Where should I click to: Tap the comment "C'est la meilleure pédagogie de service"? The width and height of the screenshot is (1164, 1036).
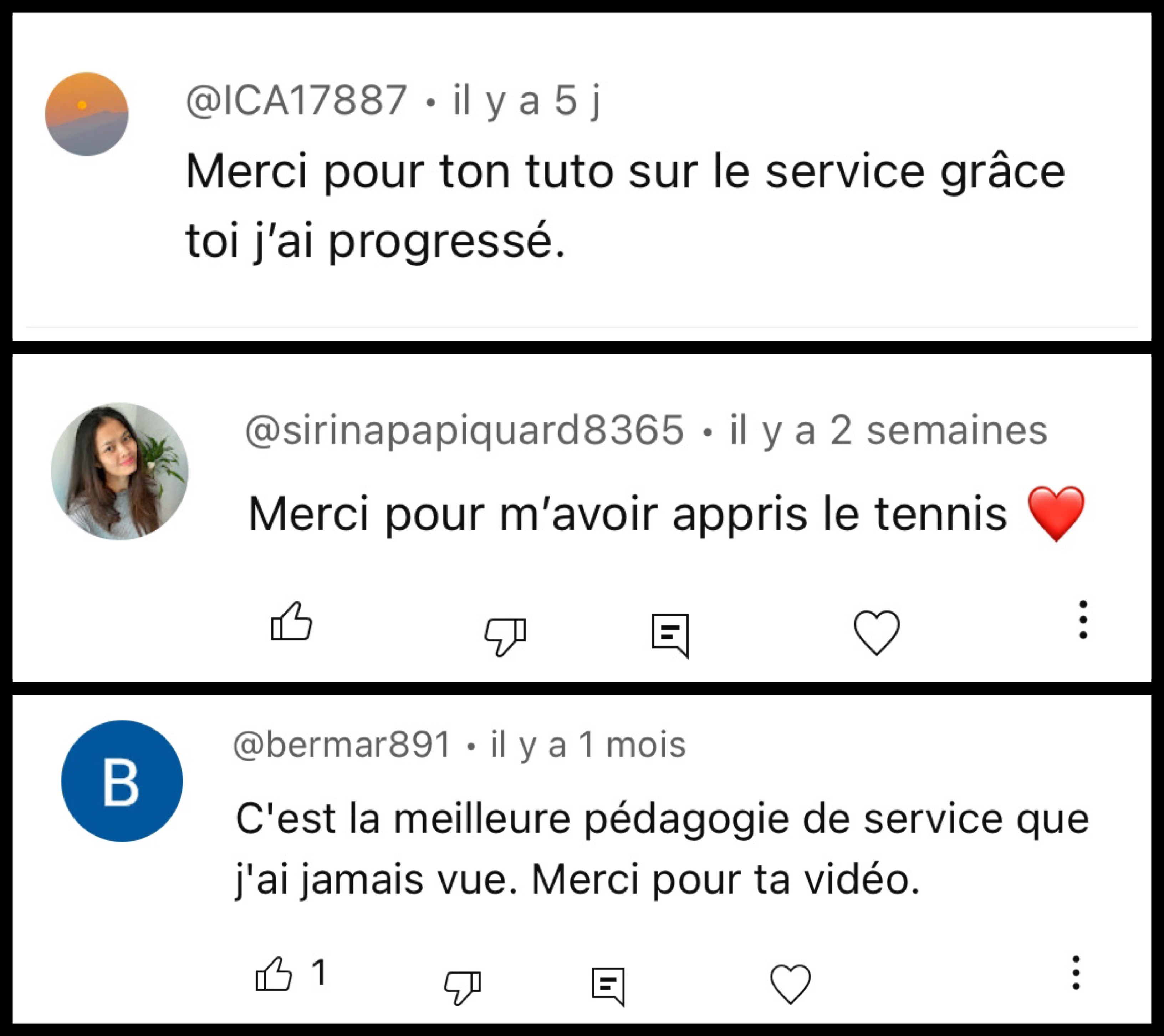662,819
